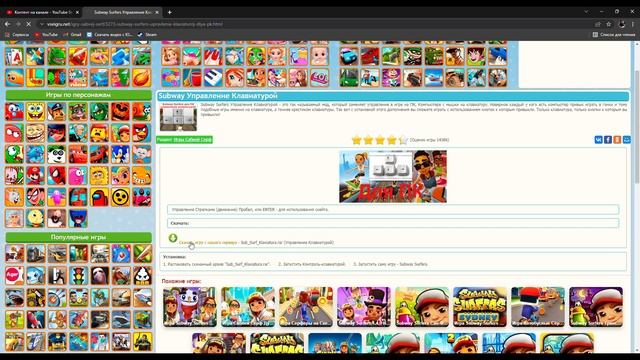640x360 pixels.
Task: Stop loading the page
Action: pyautogui.click(x=29, y=24)
